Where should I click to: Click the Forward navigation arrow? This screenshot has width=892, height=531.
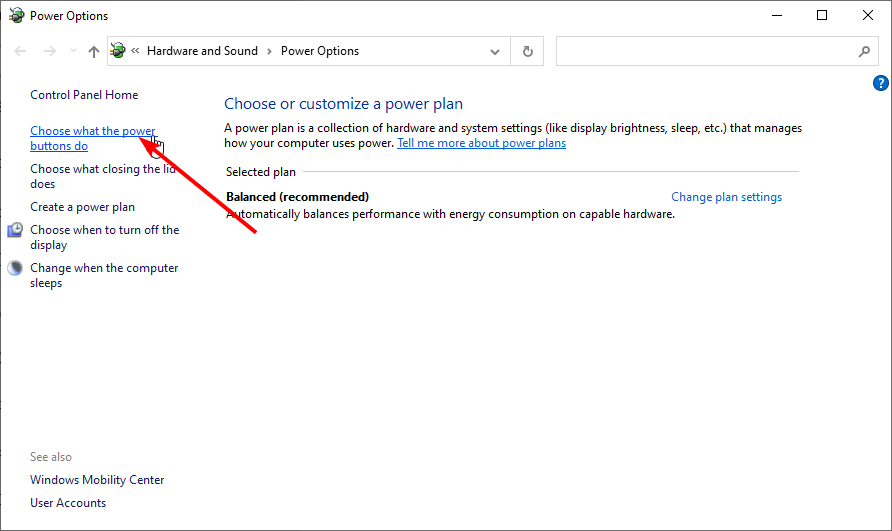click(x=49, y=51)
